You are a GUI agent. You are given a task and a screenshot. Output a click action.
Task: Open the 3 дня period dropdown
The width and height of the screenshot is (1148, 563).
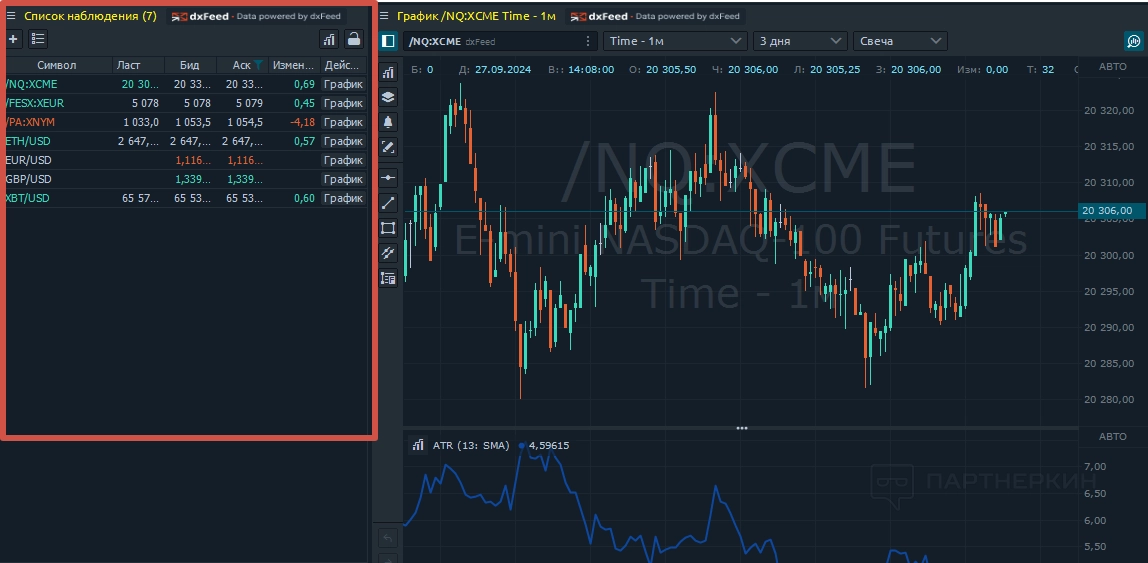pos(800,41)
